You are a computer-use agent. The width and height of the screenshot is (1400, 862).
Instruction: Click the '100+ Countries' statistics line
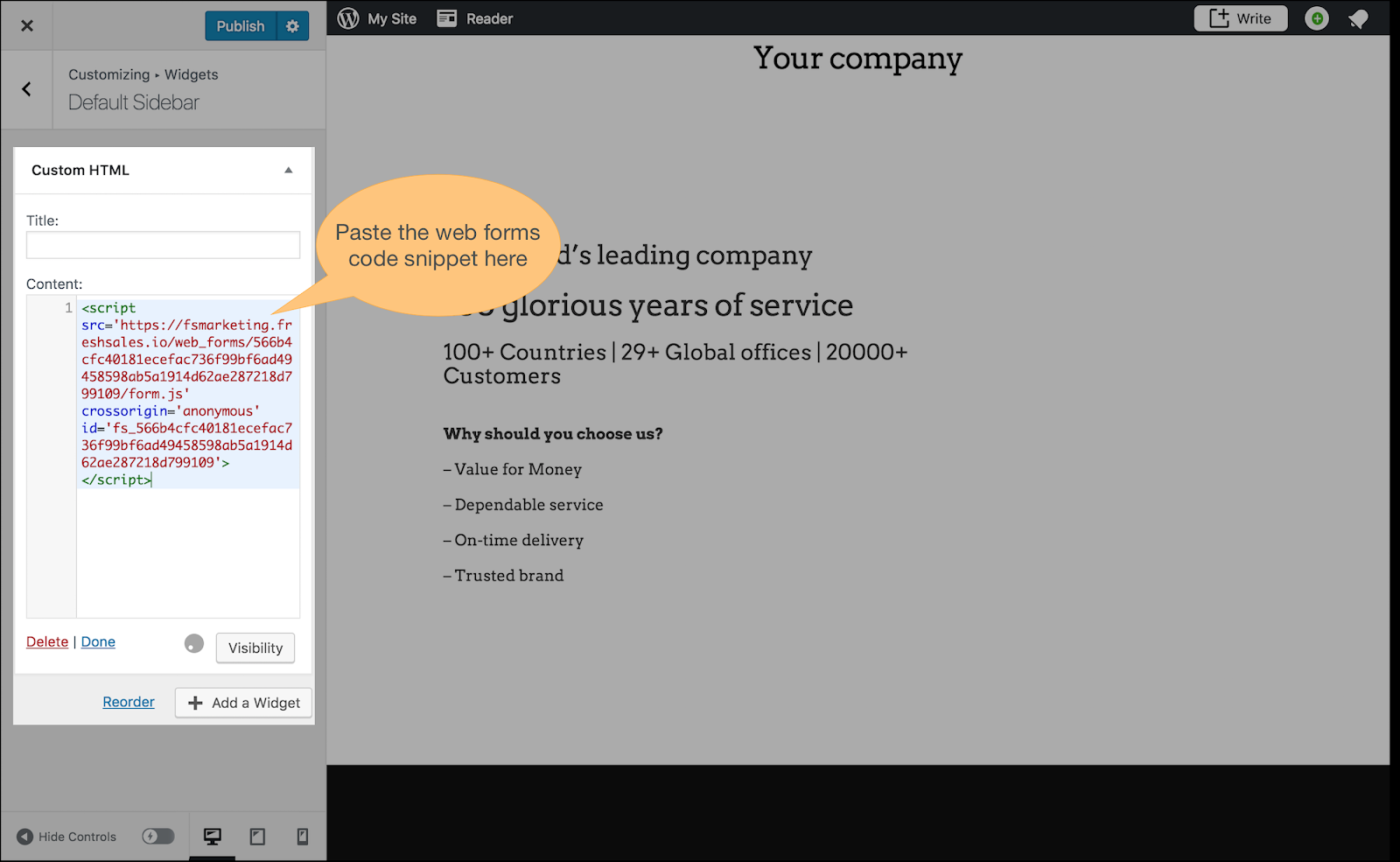click(x=675, y=363)
